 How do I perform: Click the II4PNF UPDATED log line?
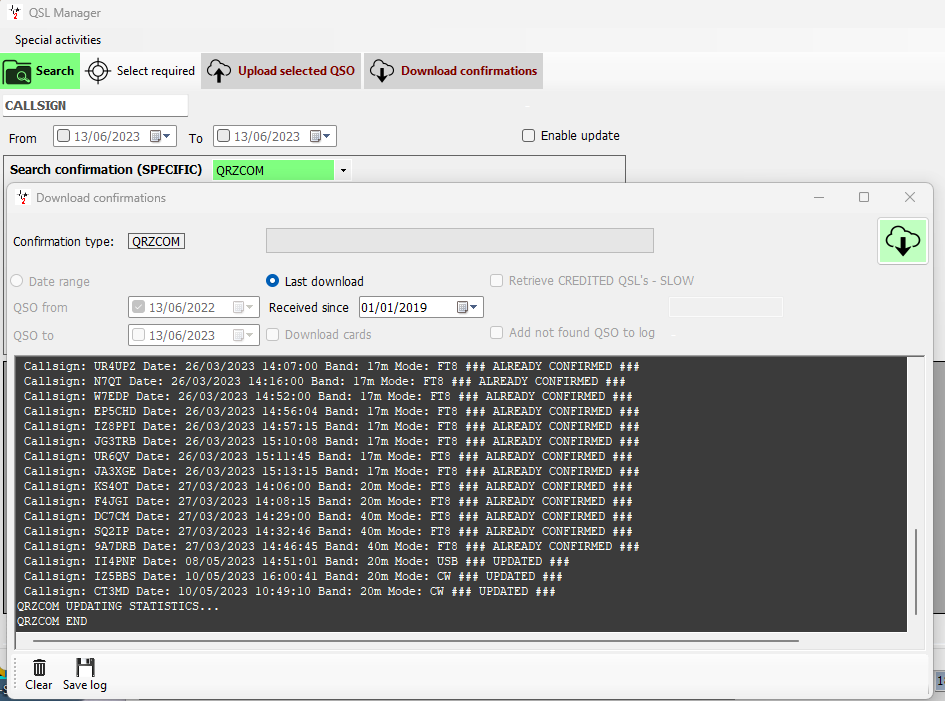(x=297, y=561)
